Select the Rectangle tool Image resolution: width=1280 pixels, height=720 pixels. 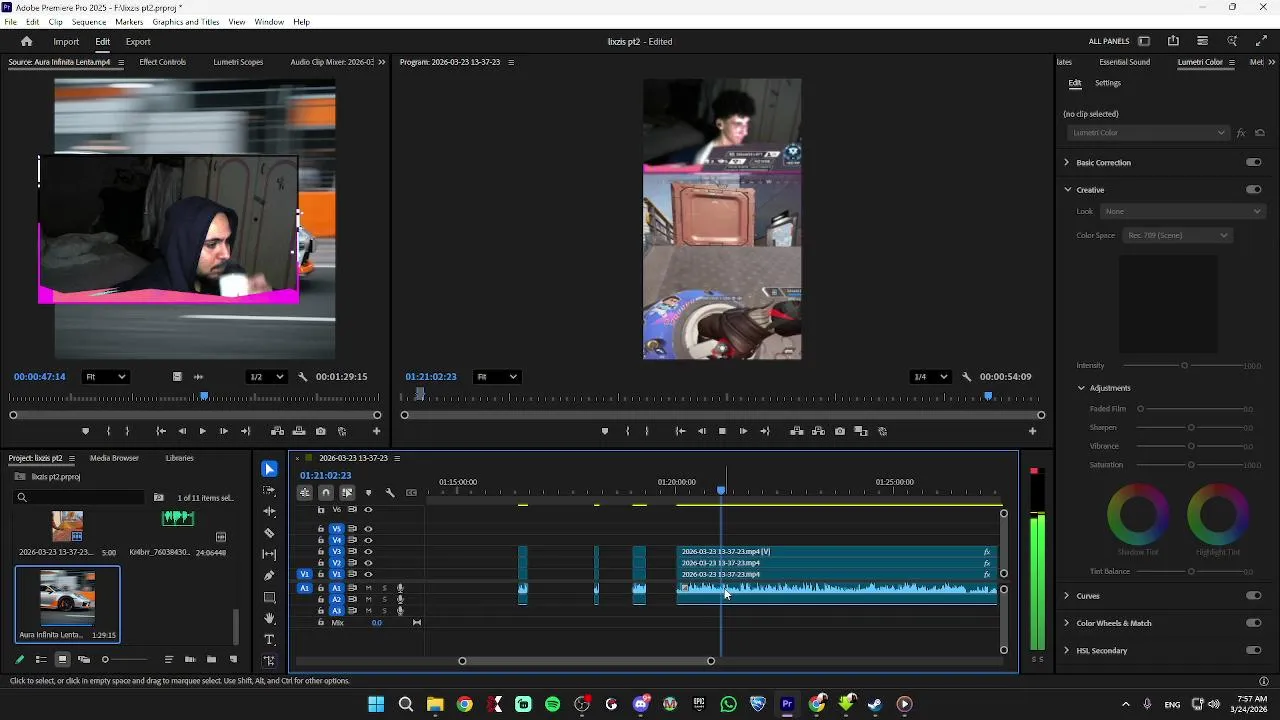pos(269,597)
